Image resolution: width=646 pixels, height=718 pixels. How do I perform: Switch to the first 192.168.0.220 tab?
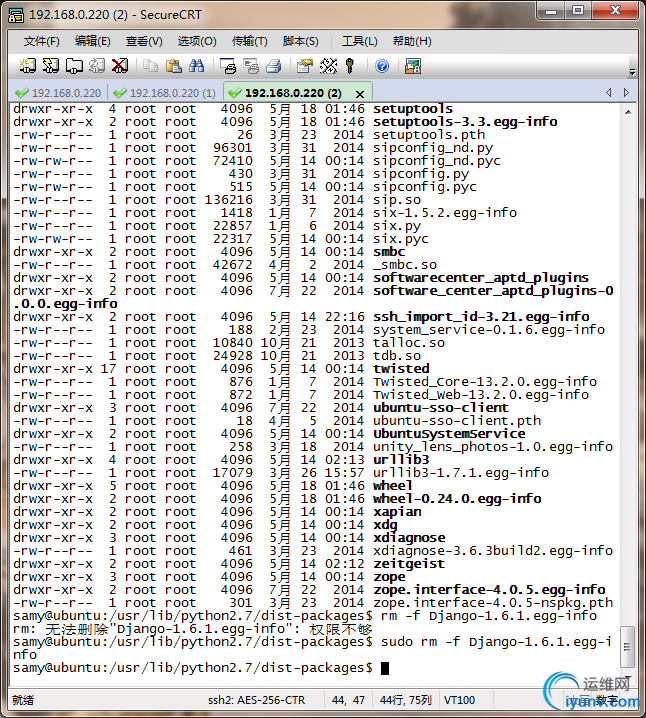(x=58, y=93)
